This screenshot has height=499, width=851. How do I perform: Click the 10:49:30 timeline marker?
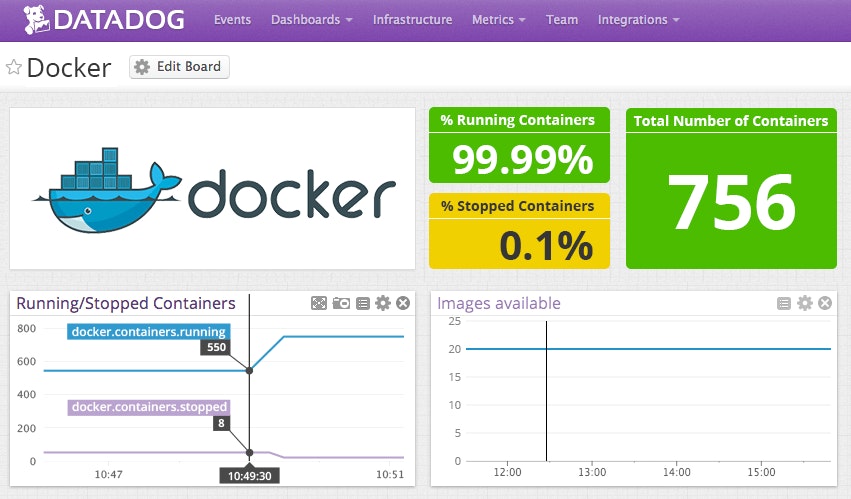click(x=249, y=476)
